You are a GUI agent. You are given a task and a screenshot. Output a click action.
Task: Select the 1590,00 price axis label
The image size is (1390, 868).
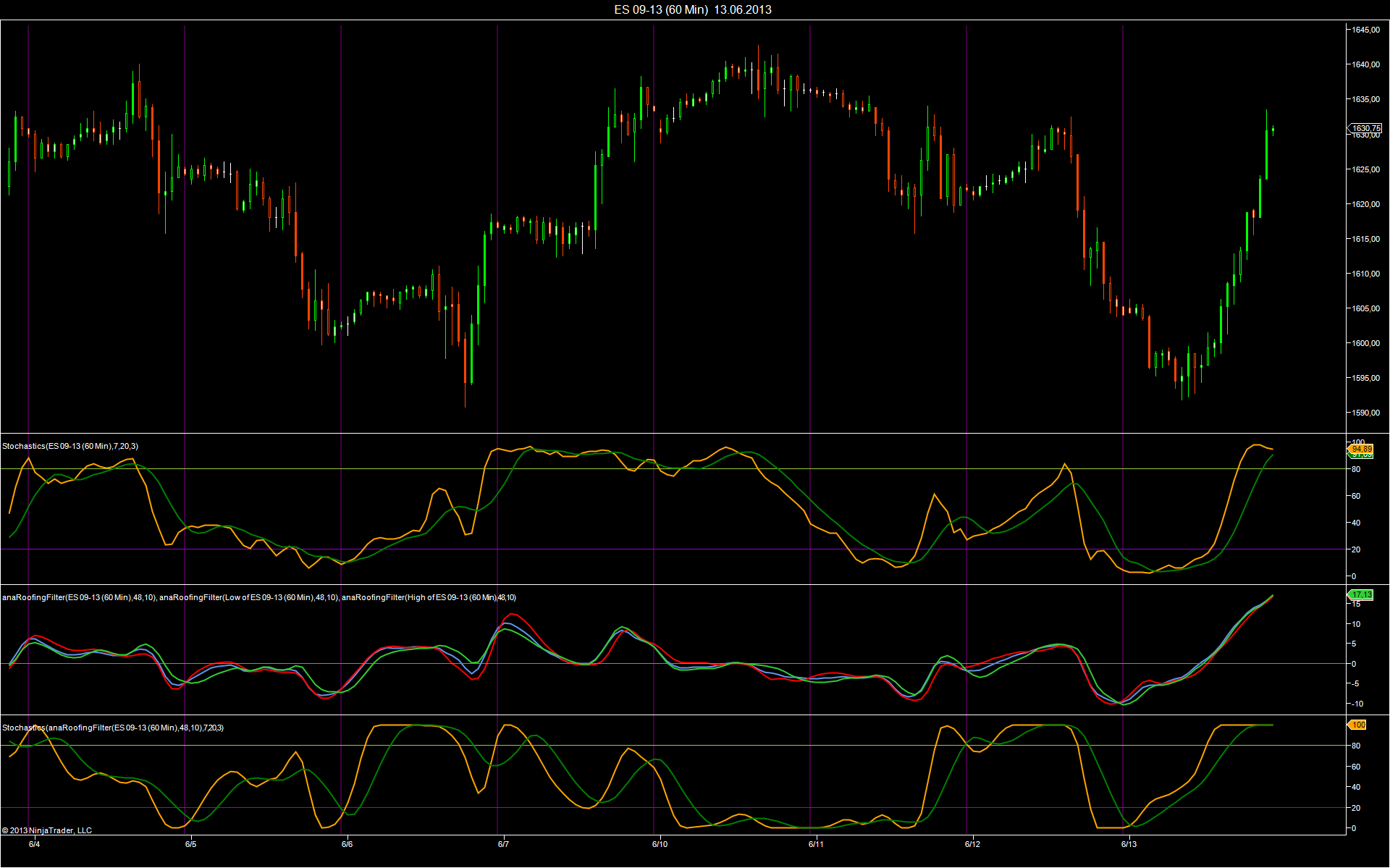pyautogui.click(x=1365, y=413)
